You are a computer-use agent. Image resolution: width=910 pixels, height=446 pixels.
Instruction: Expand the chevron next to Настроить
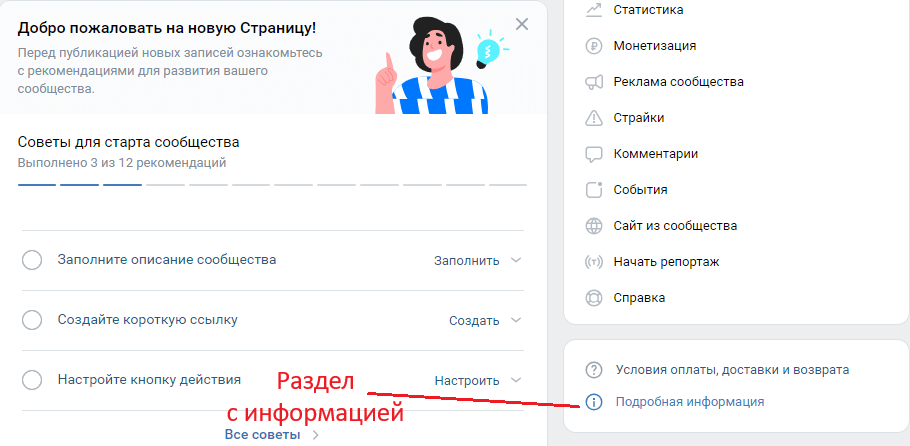516,381
